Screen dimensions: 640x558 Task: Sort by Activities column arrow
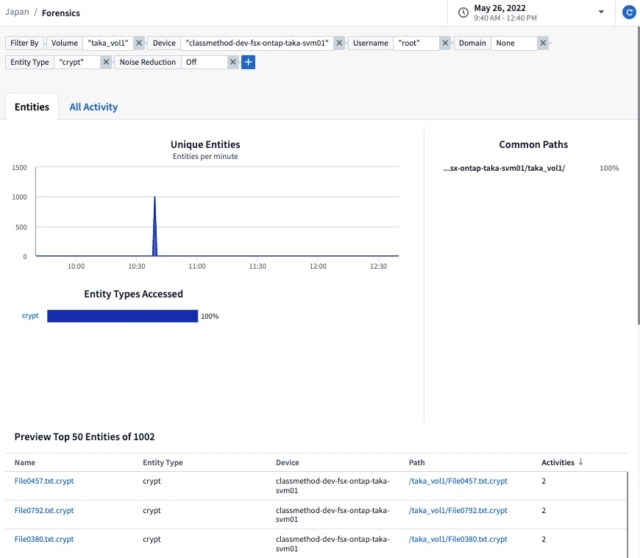(580, 462)
